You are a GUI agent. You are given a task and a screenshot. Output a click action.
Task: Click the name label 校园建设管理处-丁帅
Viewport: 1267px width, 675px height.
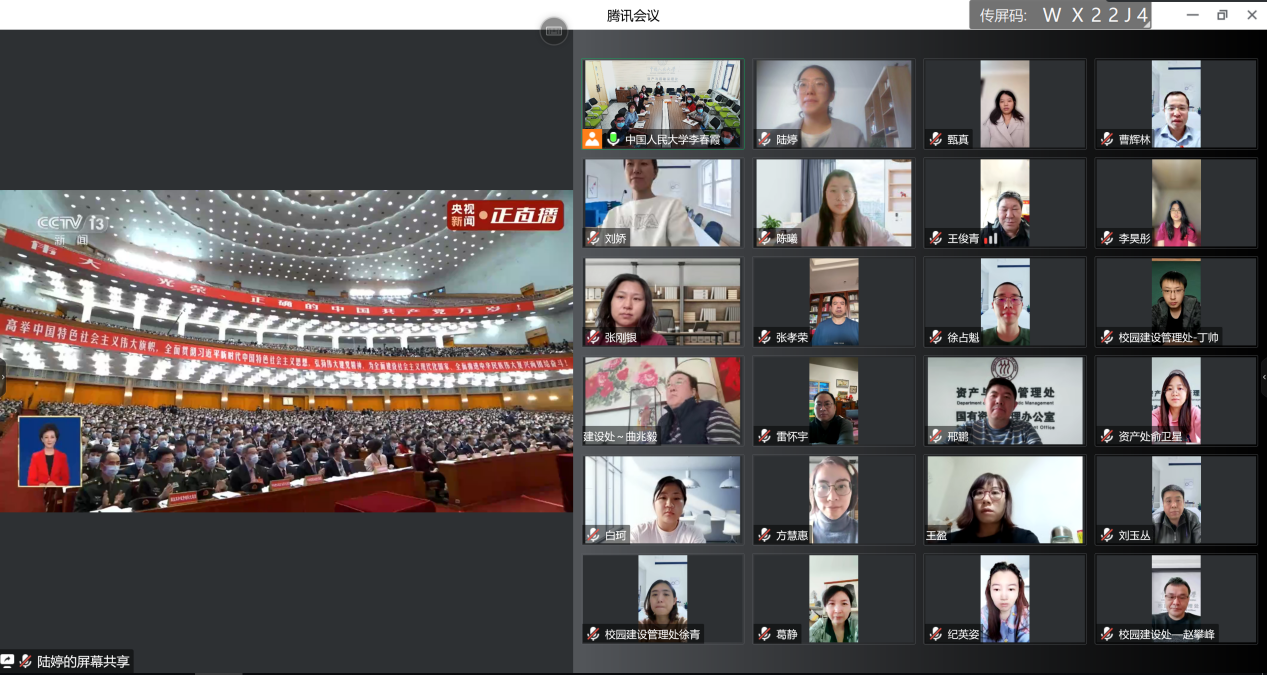1169,338
